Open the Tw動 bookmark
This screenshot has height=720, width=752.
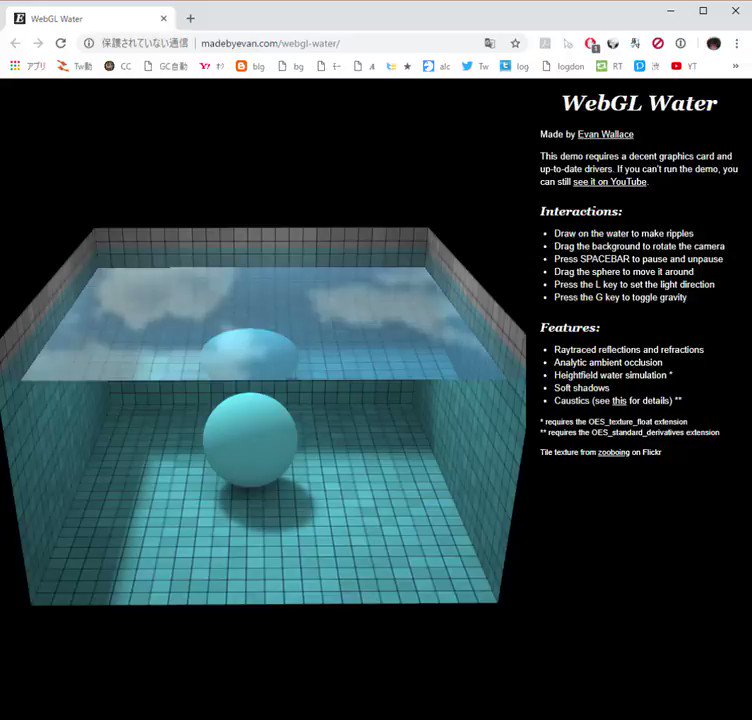[74, 66]
